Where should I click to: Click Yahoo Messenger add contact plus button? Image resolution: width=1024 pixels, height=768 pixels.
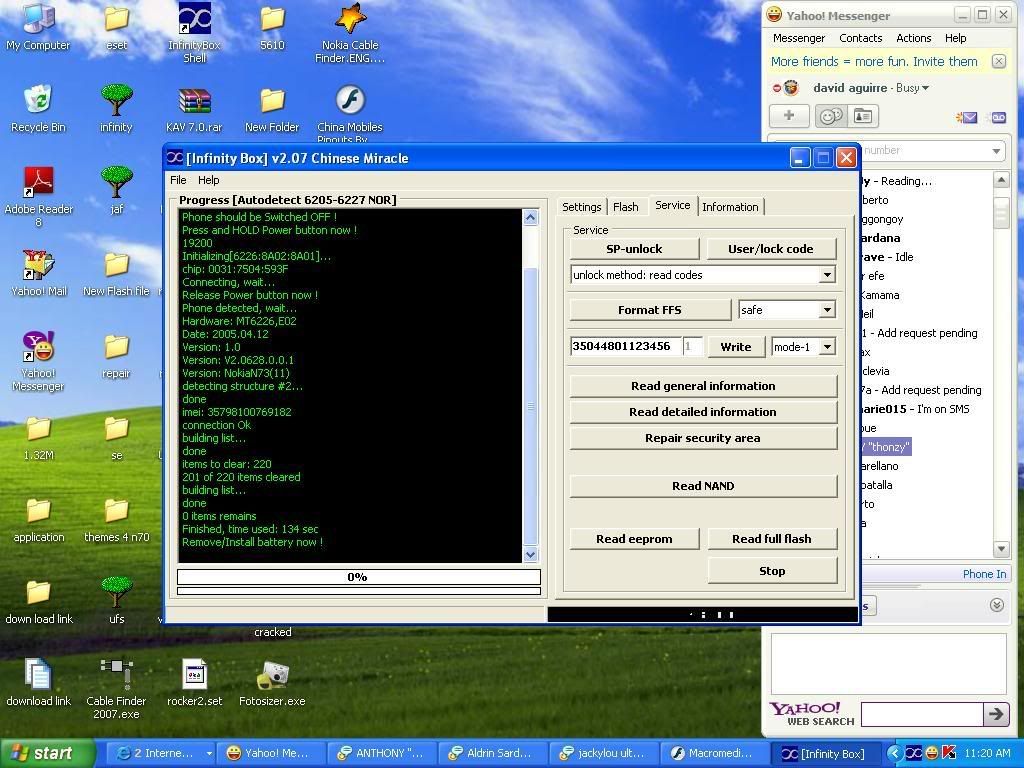(x=789, y=116)
